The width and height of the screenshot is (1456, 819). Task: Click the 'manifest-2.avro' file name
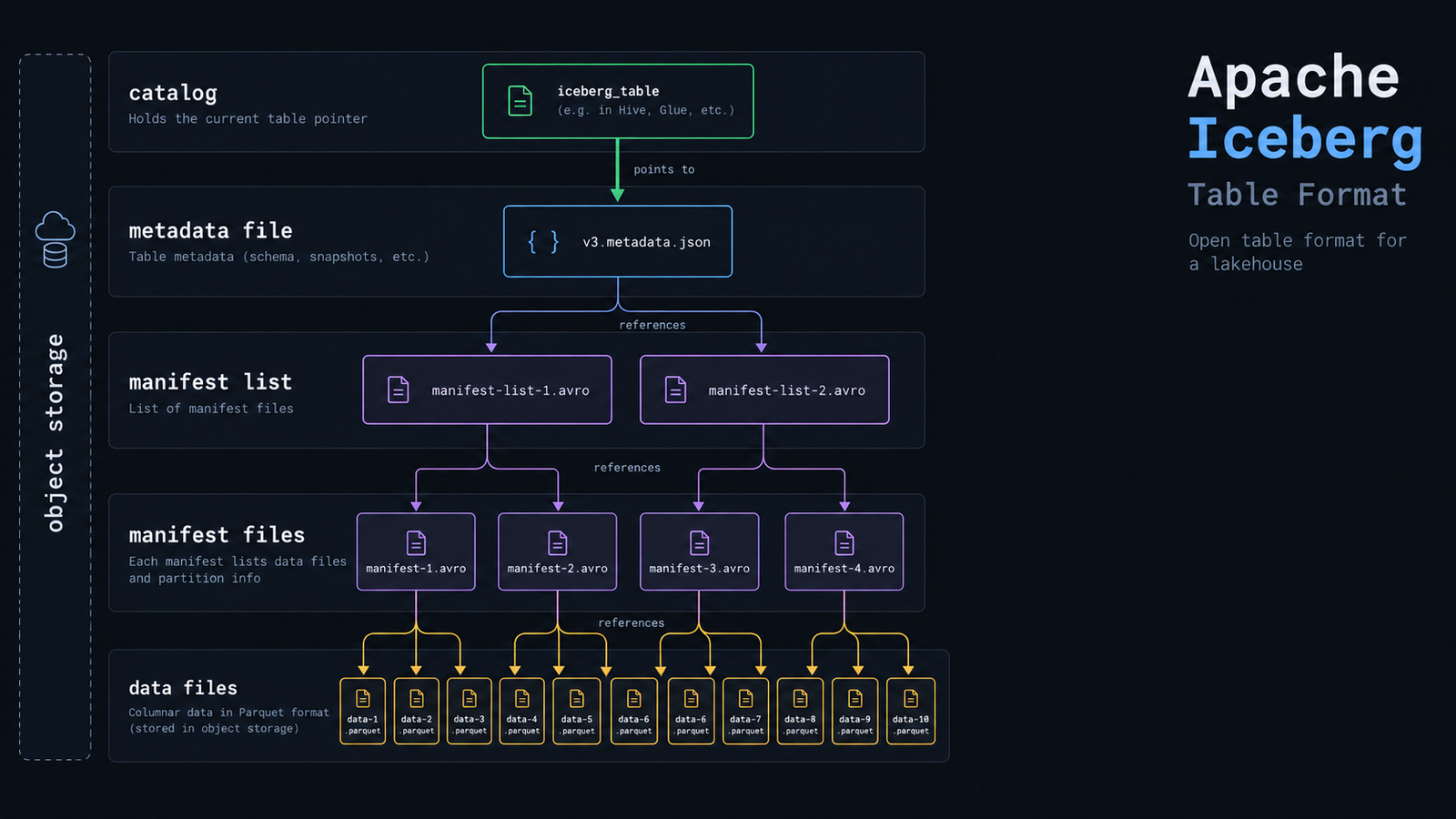point(557,569)
